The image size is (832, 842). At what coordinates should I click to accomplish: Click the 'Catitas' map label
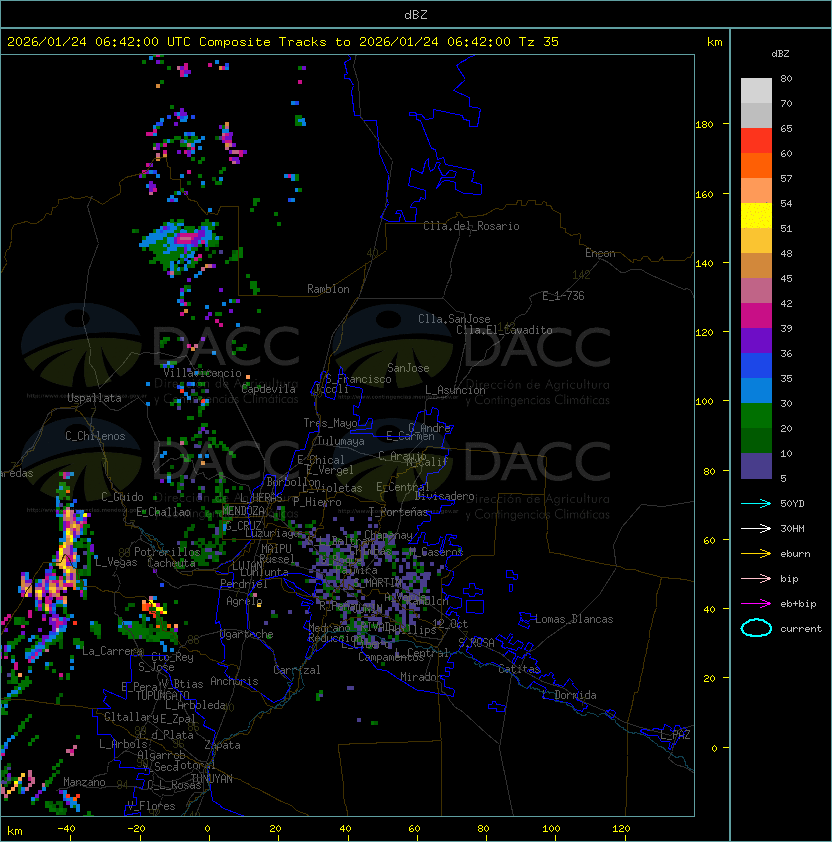point(519,669)
